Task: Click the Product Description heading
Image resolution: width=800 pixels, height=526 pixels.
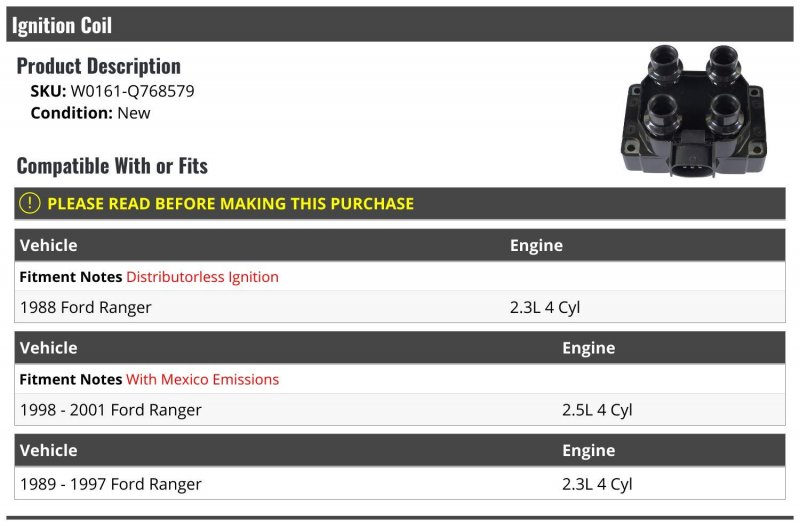Action: point(98,66)
